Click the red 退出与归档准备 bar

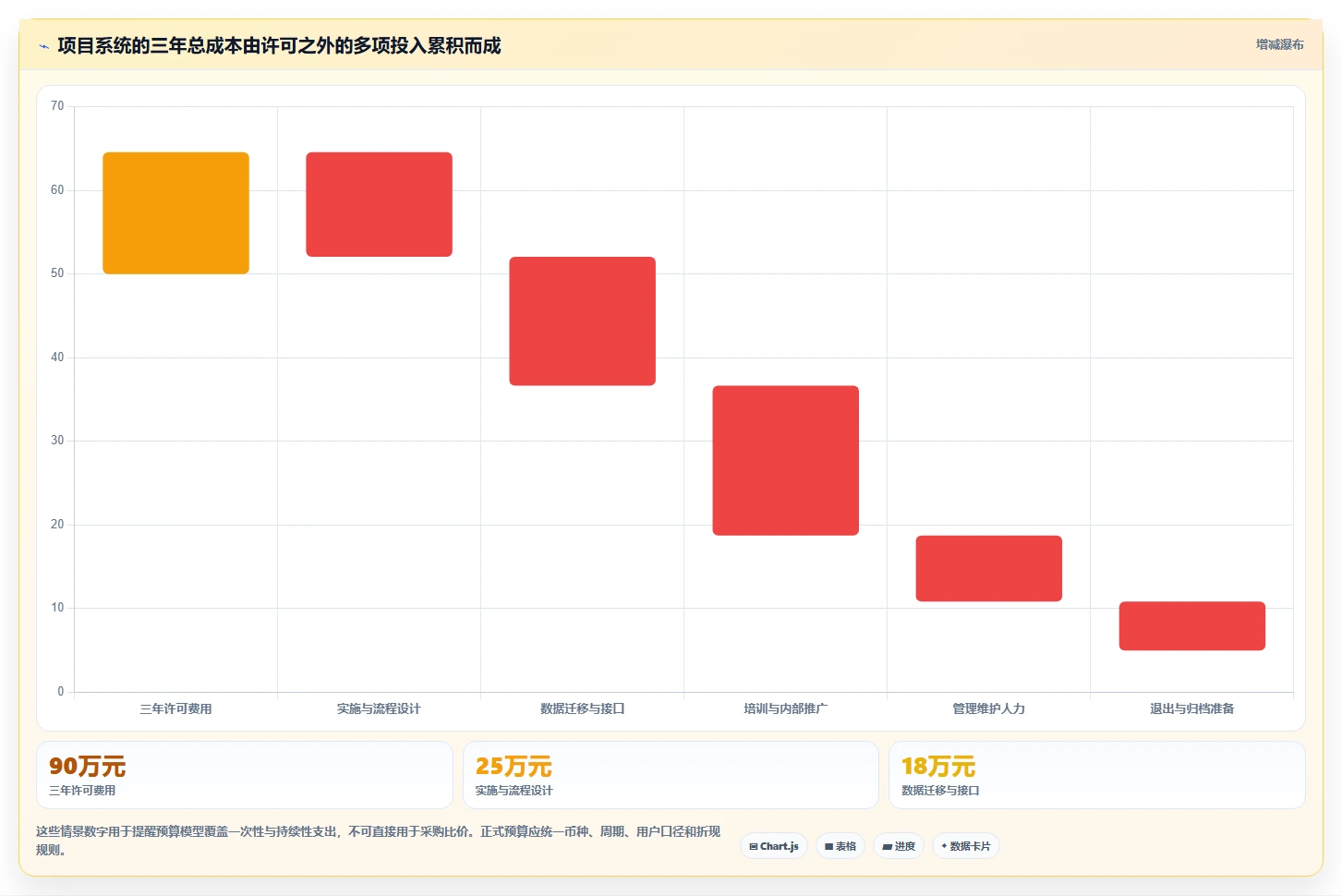click(1191, 626)
